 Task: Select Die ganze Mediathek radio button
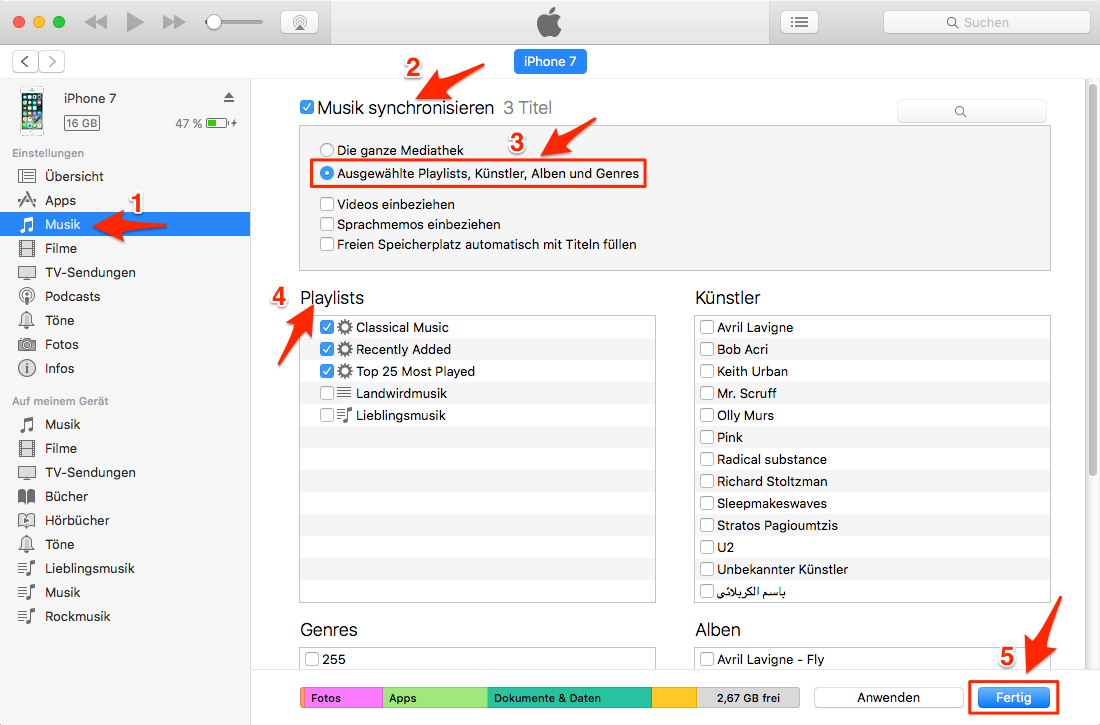click(x=326, y=150)
